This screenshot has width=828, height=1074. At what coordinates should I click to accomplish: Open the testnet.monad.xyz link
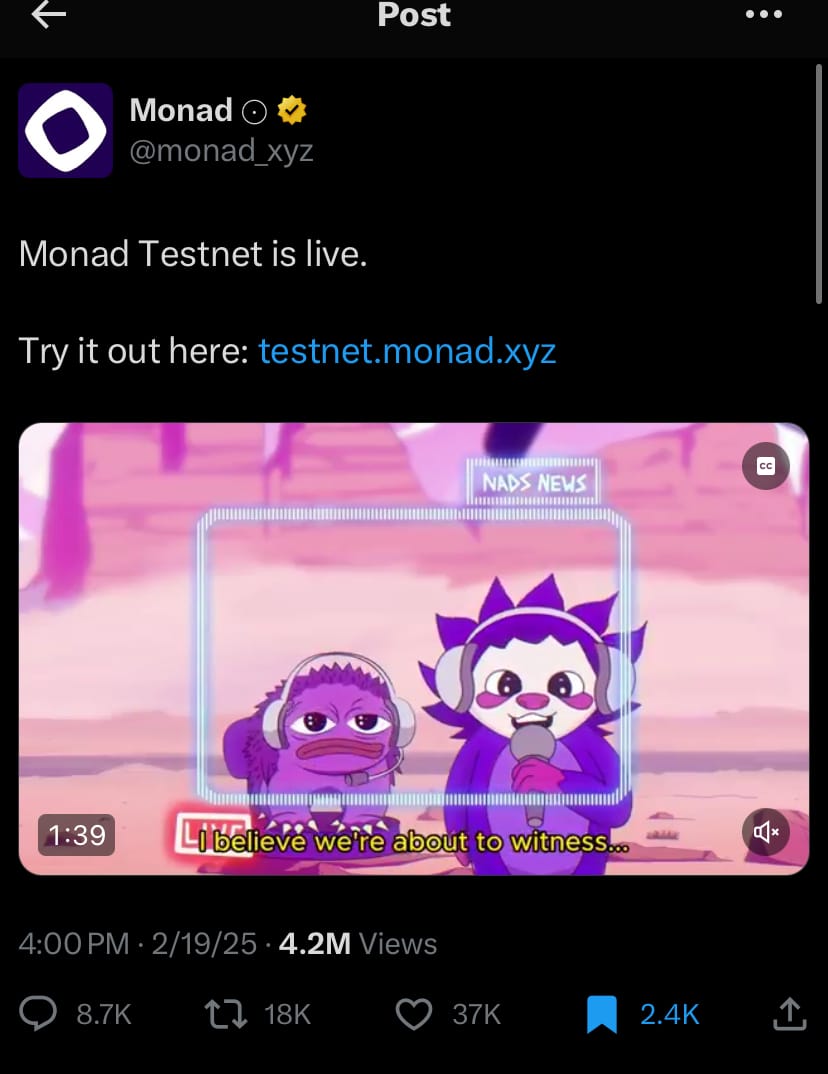point(407,351)
